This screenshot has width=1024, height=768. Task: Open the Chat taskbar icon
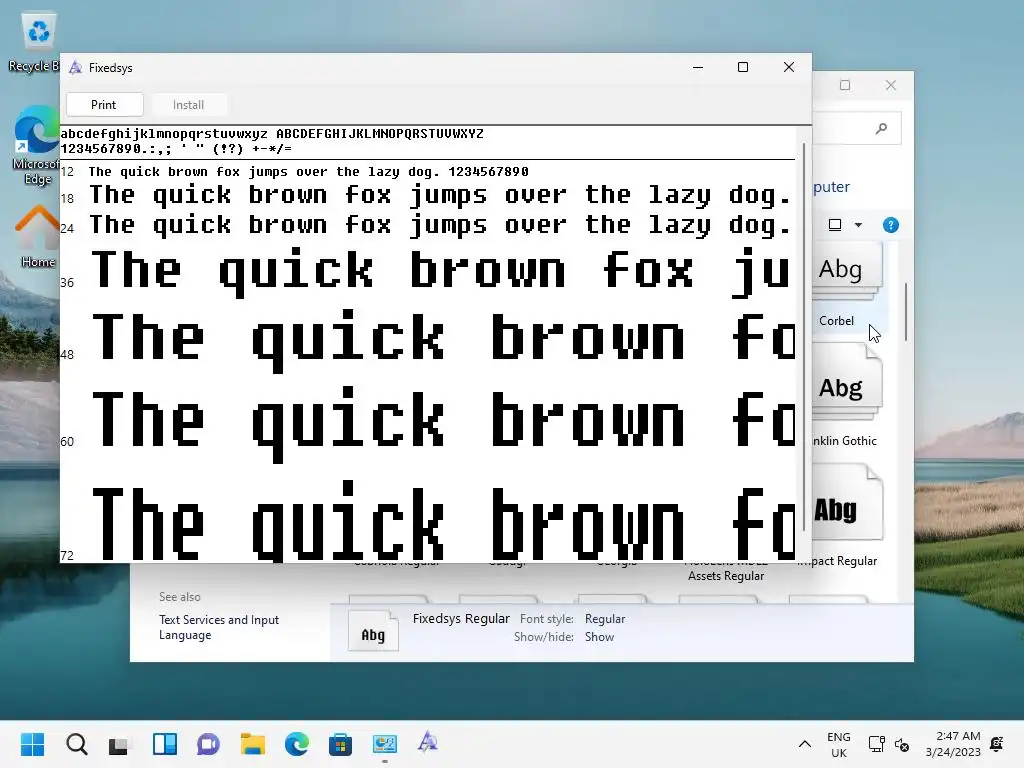click(x=208, y=744)
